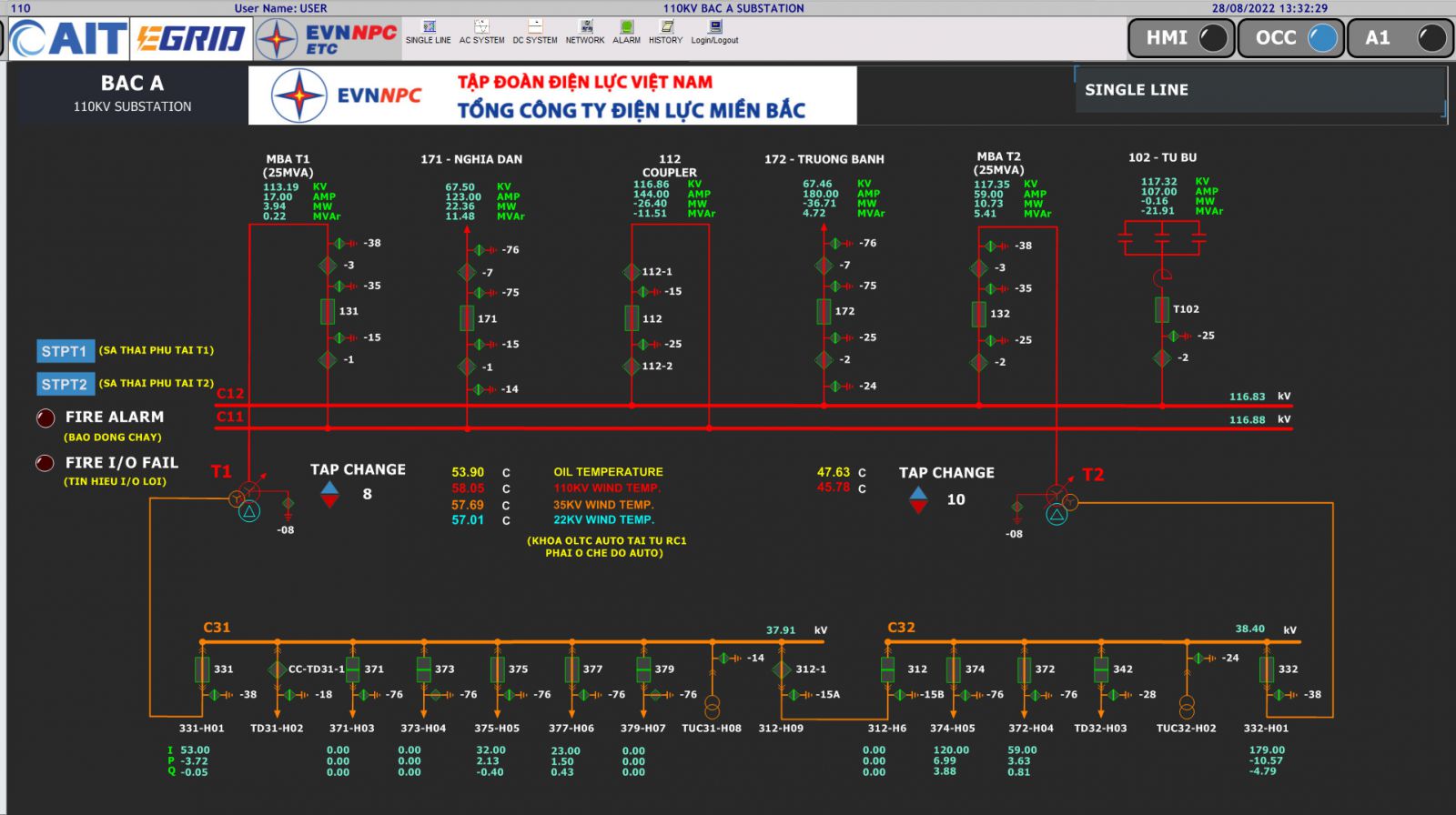Screen dimensions: 1456x815
Task: Select the 312-1 disconnector symbol
Action: tap(782, 669)
